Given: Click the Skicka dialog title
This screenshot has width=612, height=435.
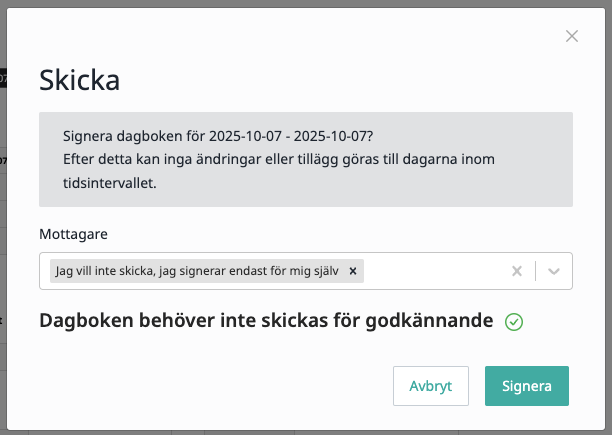Looking at the screenshot, I should click(80, 80).
